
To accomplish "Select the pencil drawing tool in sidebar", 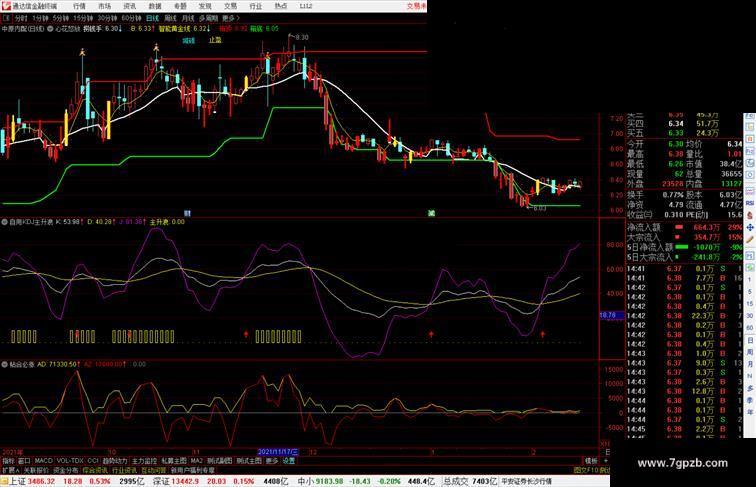I will coord(750,240).
